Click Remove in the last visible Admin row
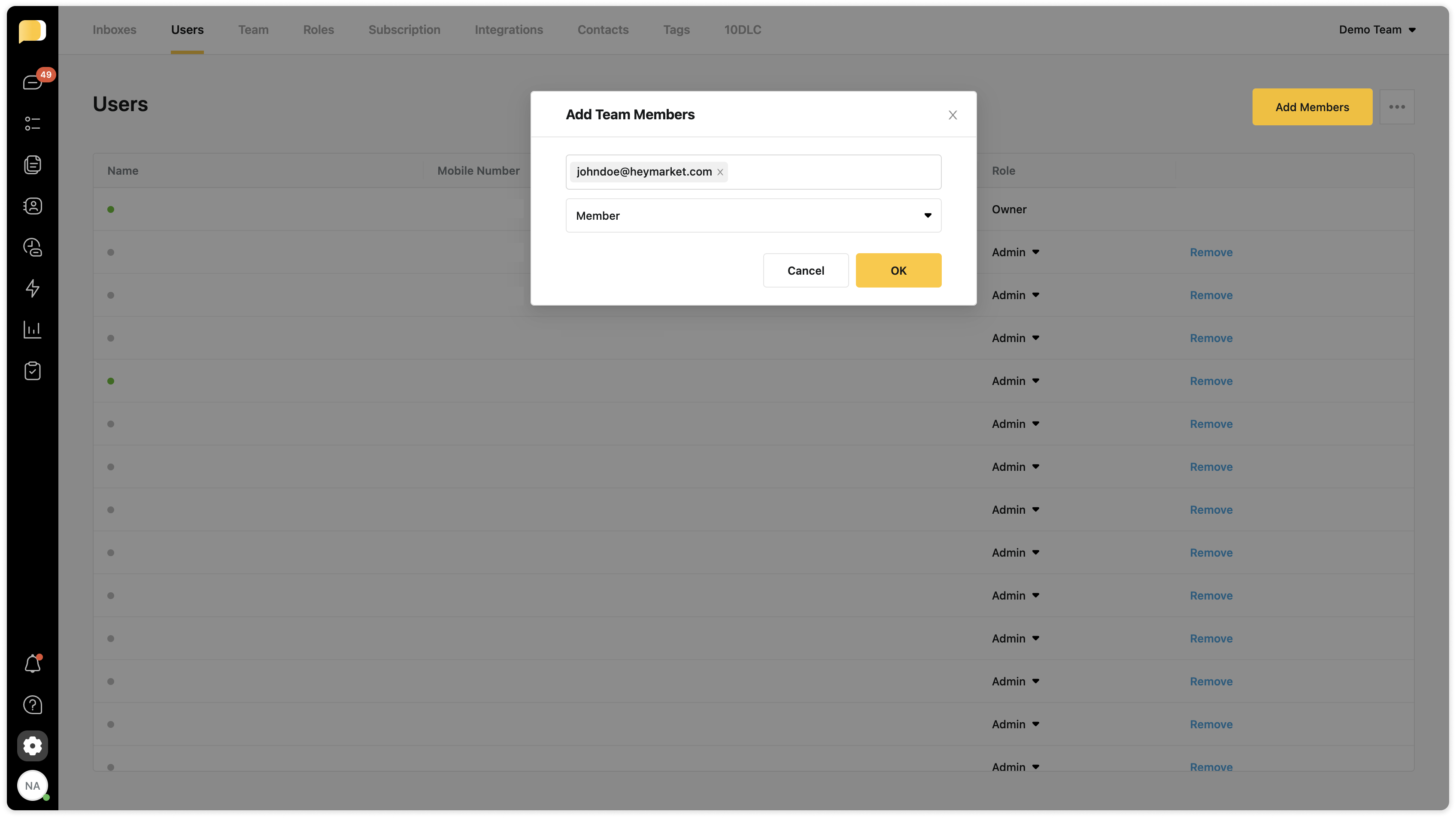Image resolution: width=1456 pixels, height=818 pixels. pos(1211,766)
